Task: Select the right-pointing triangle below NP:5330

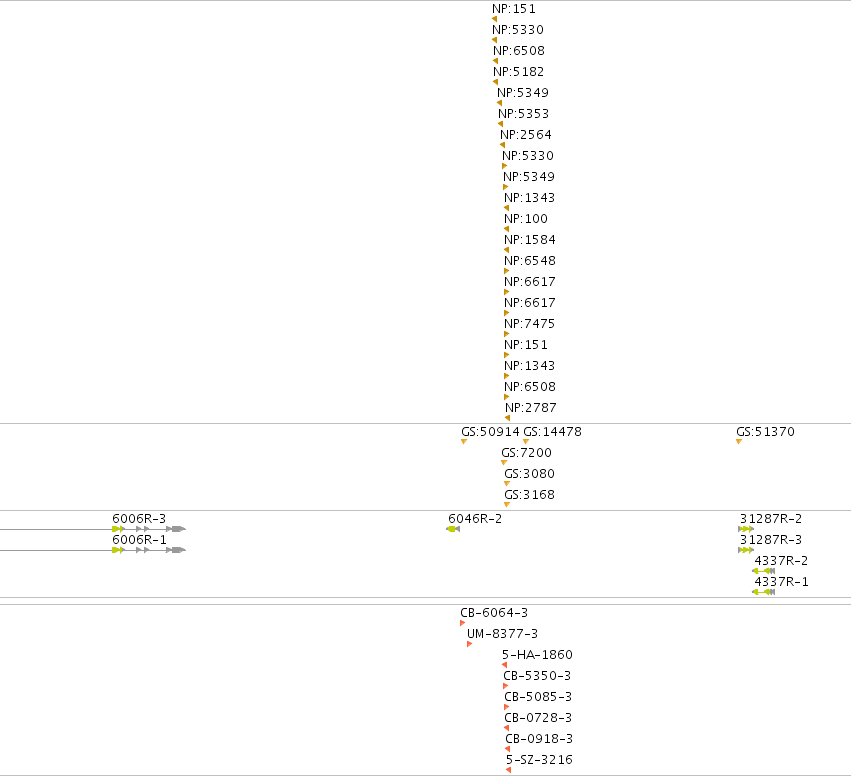Action: pyautogui.click(x=504, y=166)
